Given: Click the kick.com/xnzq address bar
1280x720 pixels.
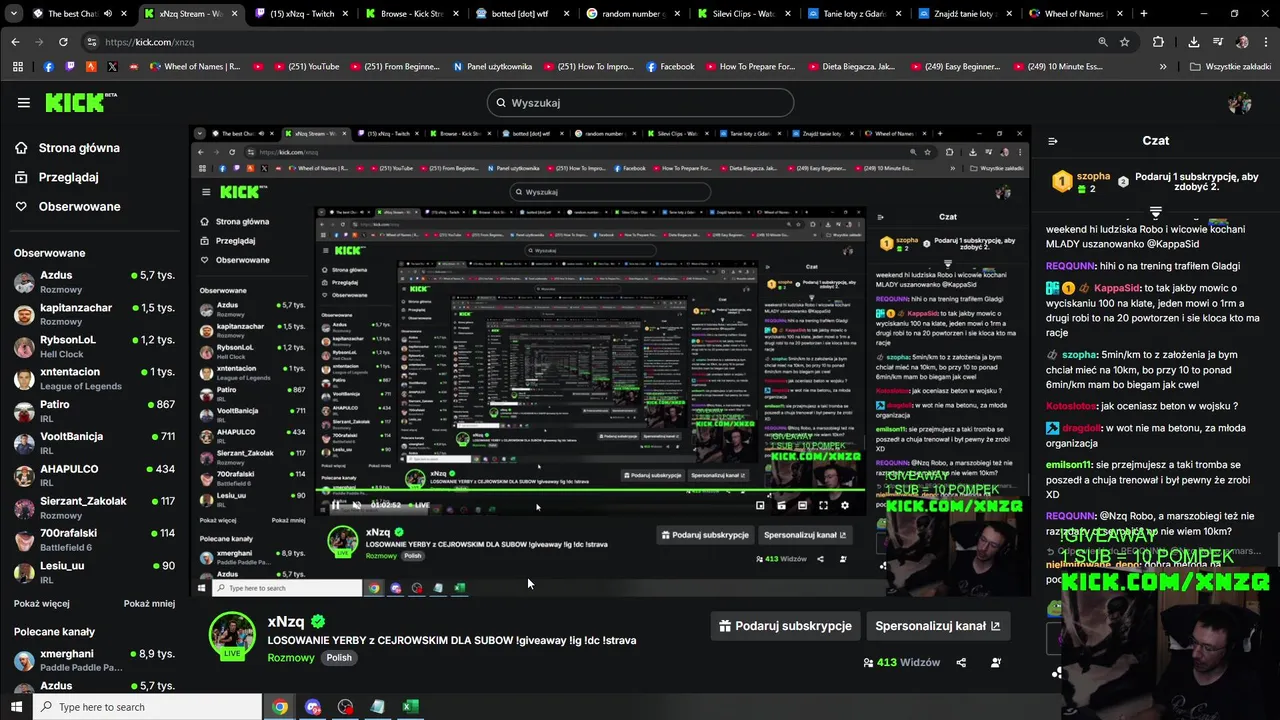Looking at the screenshot, I should tap(590, 42).
